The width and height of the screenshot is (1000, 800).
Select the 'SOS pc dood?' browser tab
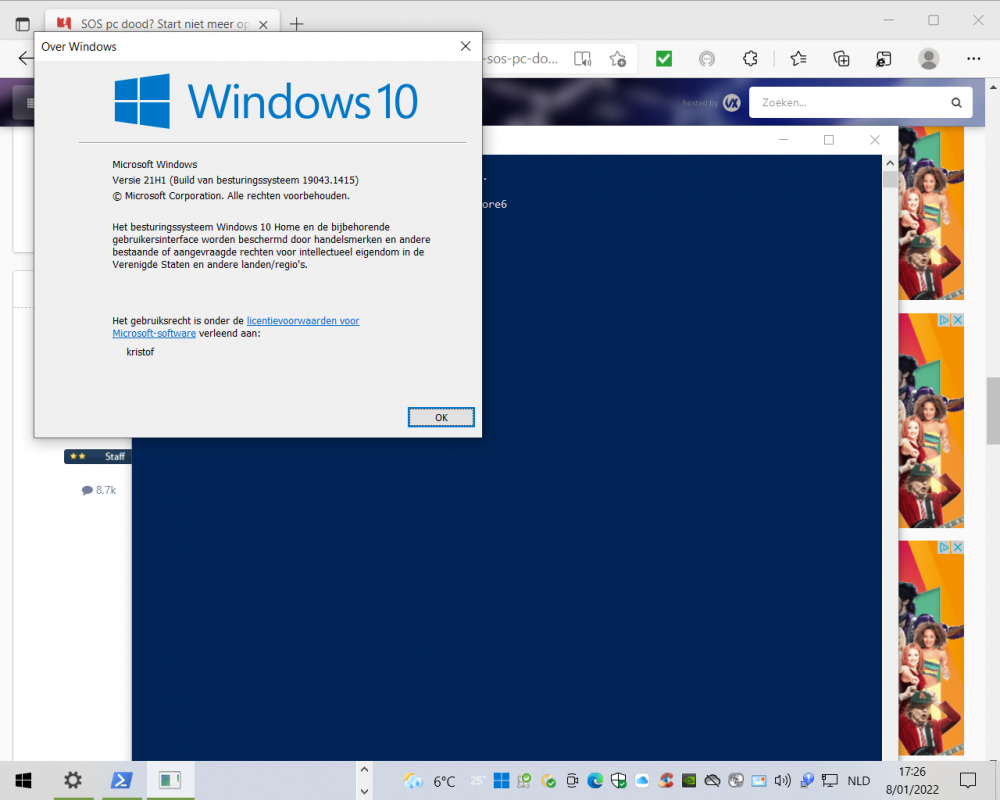[x=153, y=24]
